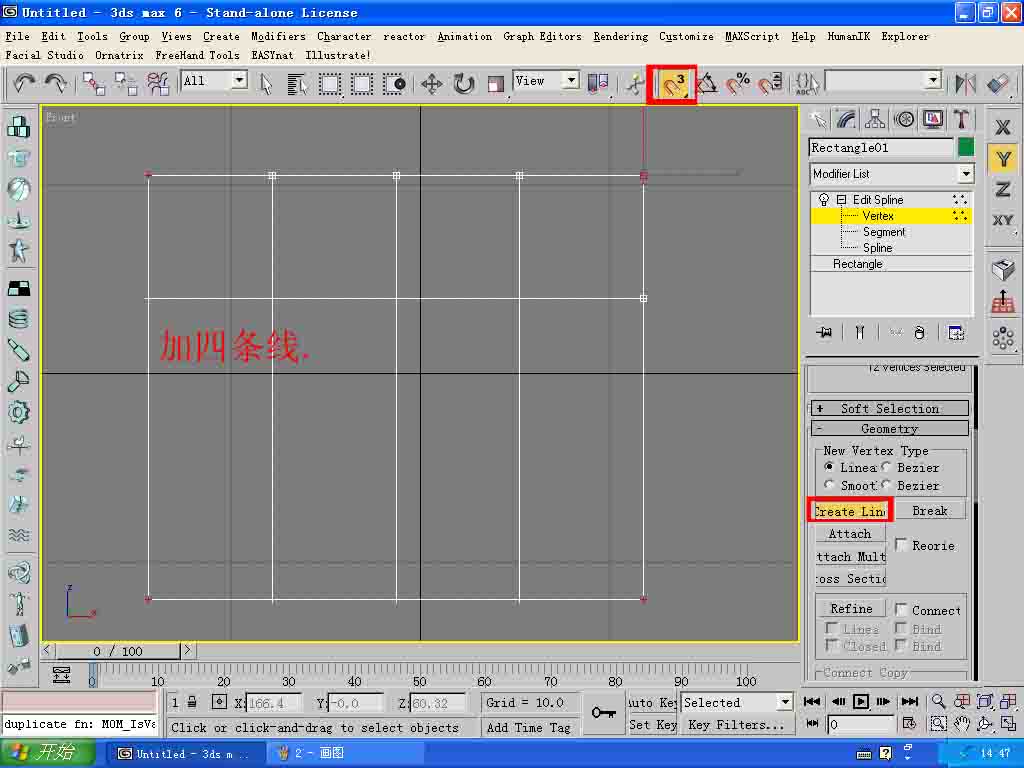Click Configure Modifier Sets icon
This screenshot has width=1024, height=768.
pyautogui.click(x=956, y=333)
